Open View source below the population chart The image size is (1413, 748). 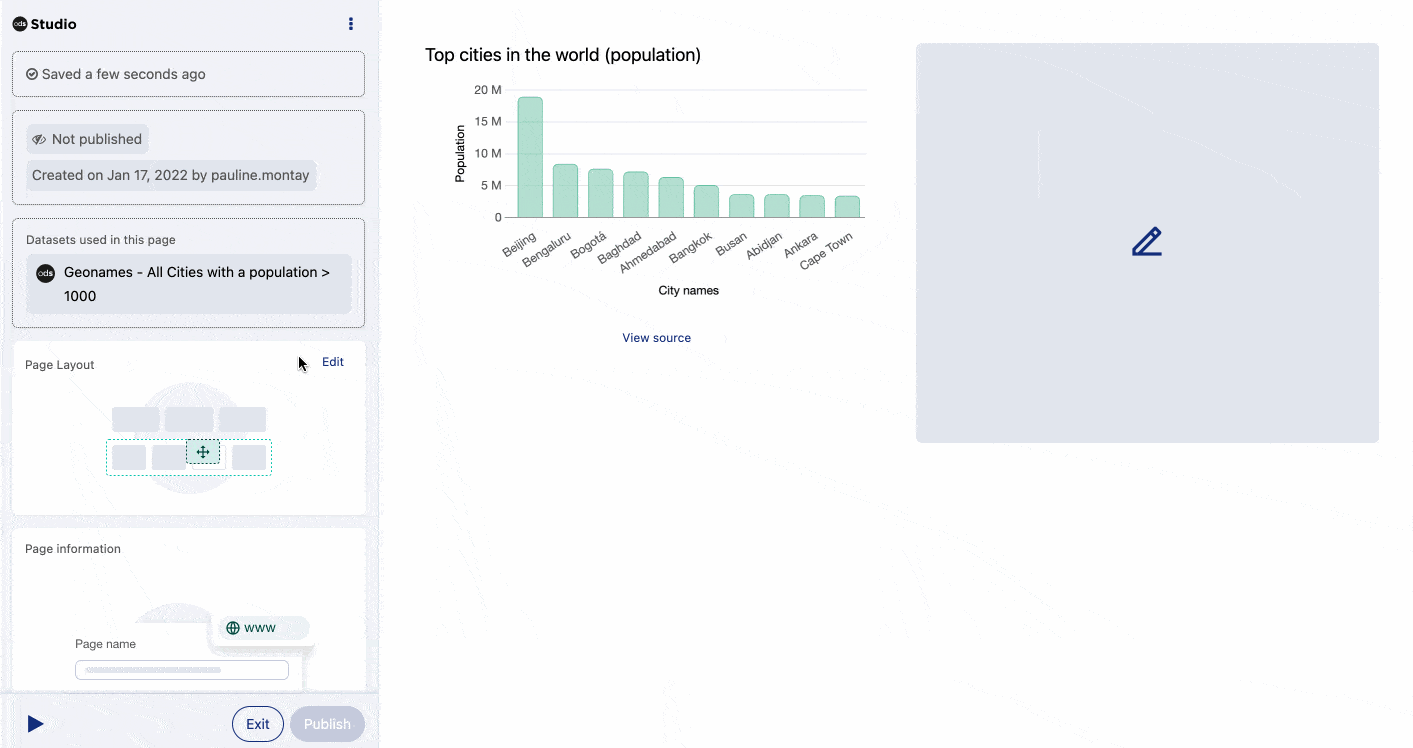(656, 337)
